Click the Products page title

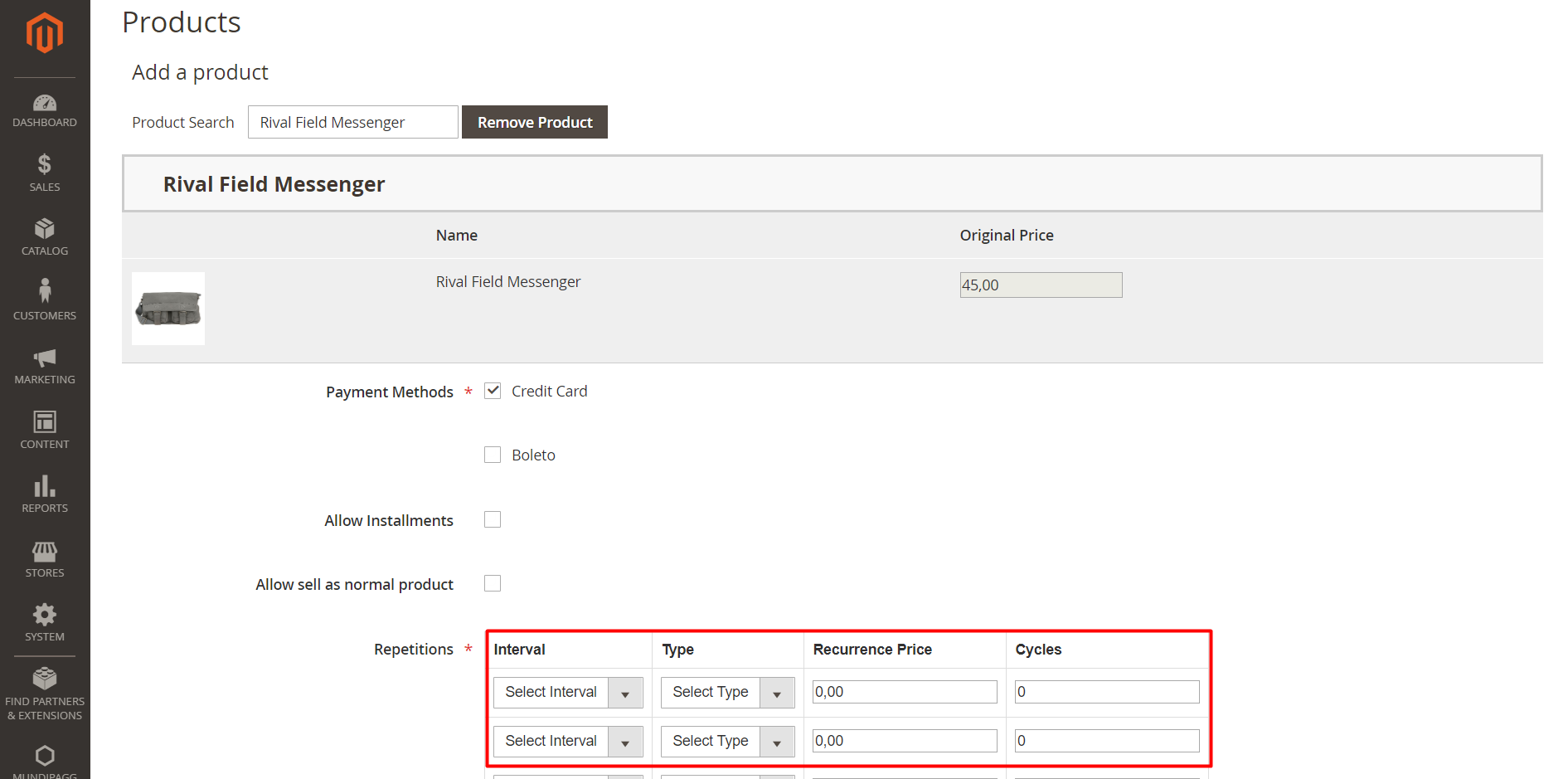(182, 22)
